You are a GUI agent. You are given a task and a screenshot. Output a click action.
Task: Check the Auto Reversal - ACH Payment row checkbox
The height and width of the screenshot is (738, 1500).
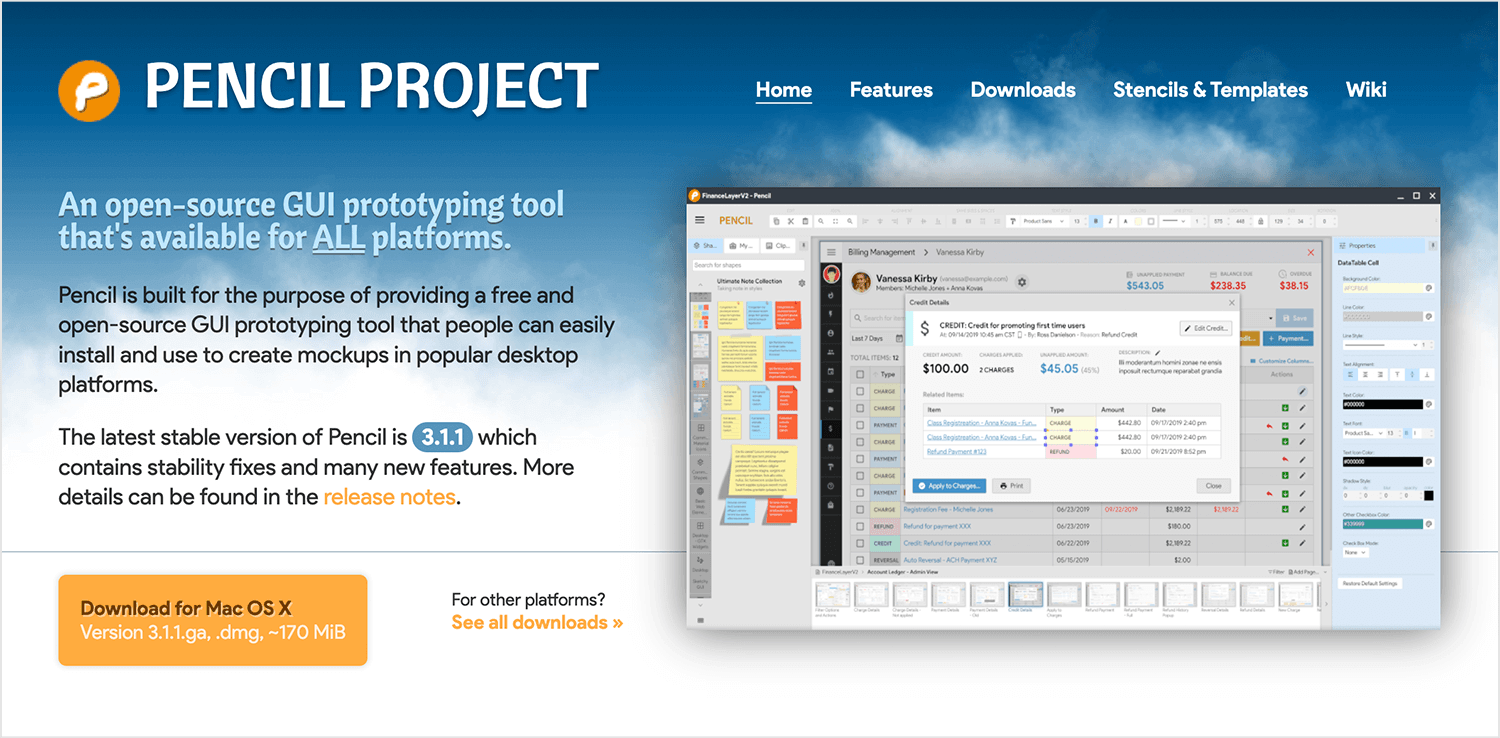point(860,560)
